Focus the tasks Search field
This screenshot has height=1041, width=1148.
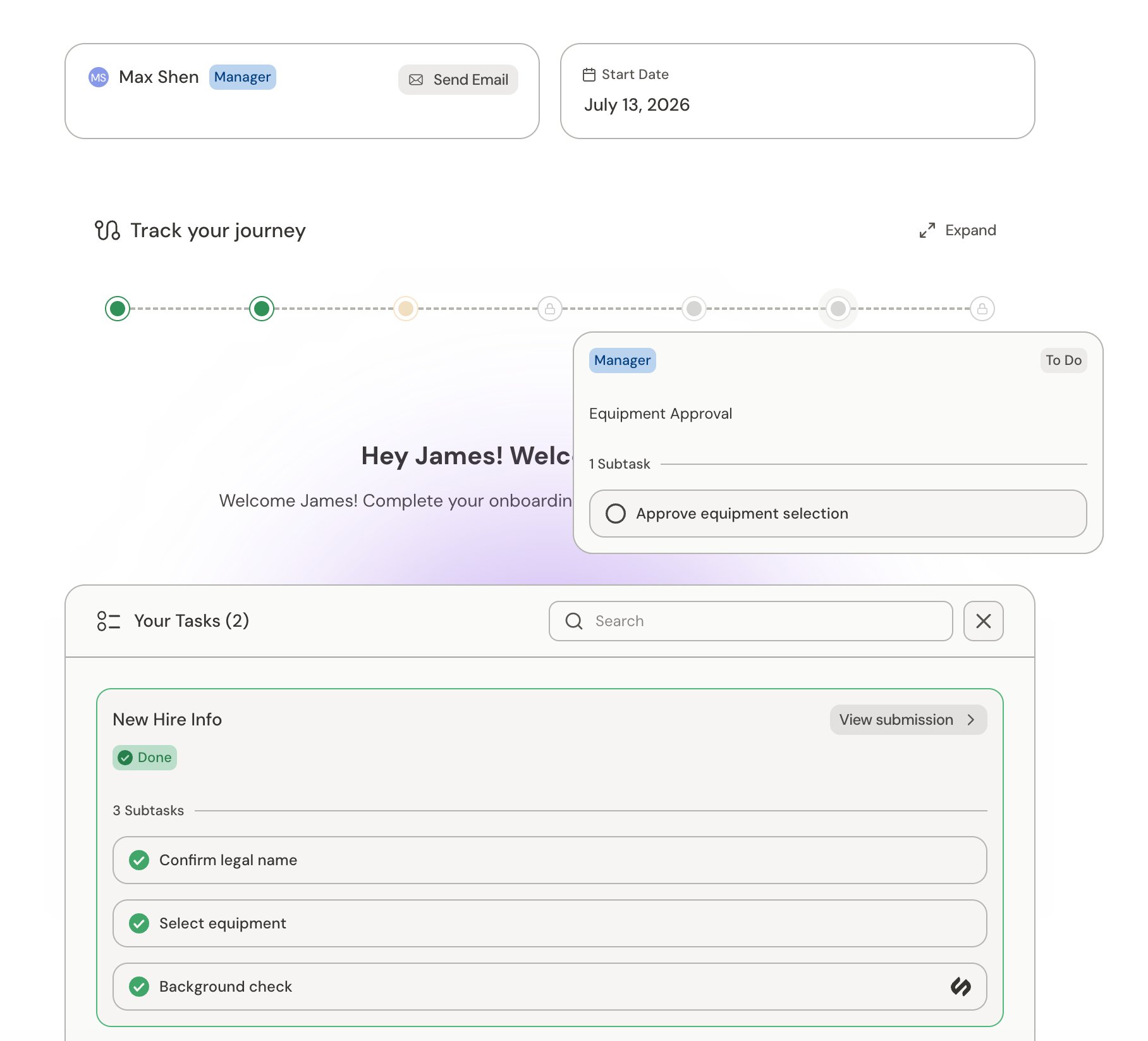[x=751, y=621]
